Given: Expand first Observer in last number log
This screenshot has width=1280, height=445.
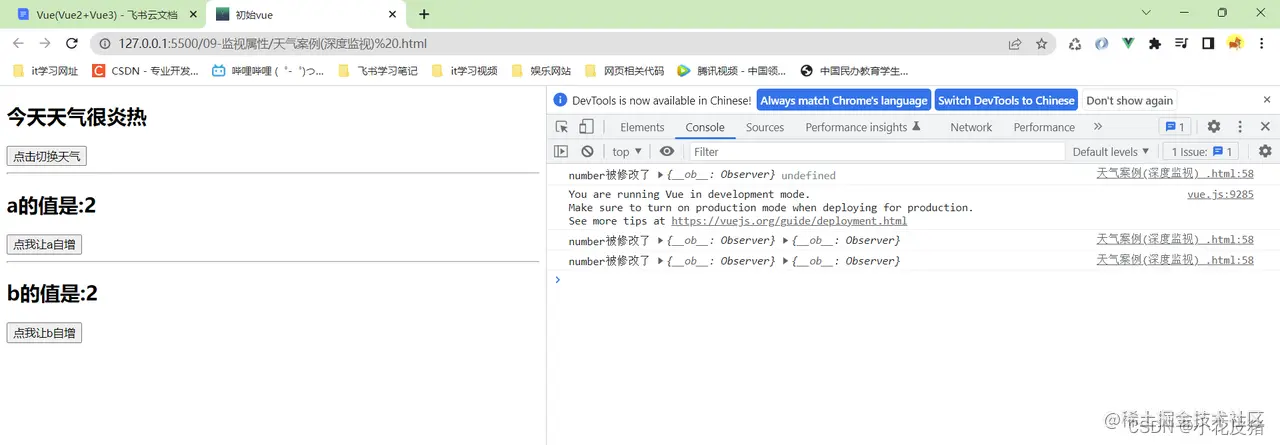Looking at the screenshot, I should tap(661, 261).
